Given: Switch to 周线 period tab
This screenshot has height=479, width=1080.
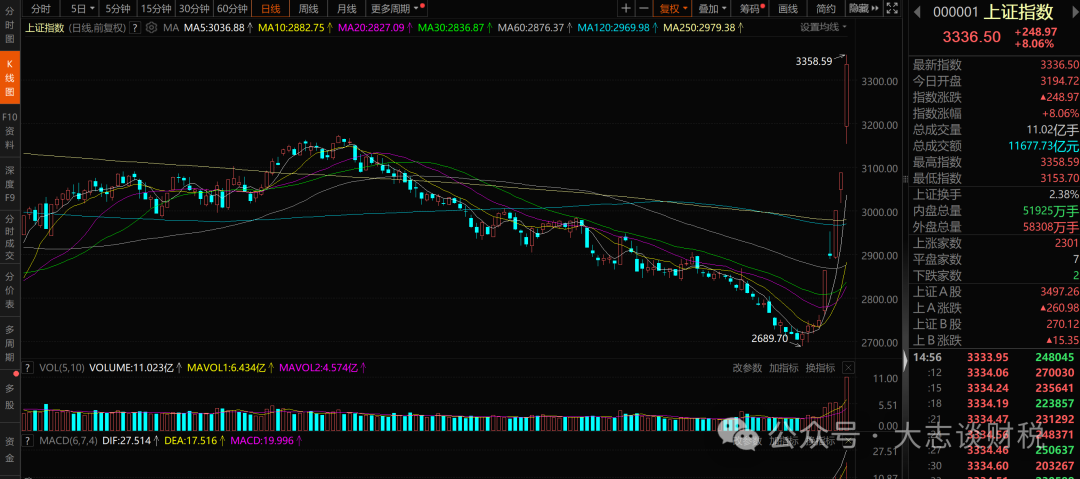Looking at the screenshot, I should pos(308,9).
